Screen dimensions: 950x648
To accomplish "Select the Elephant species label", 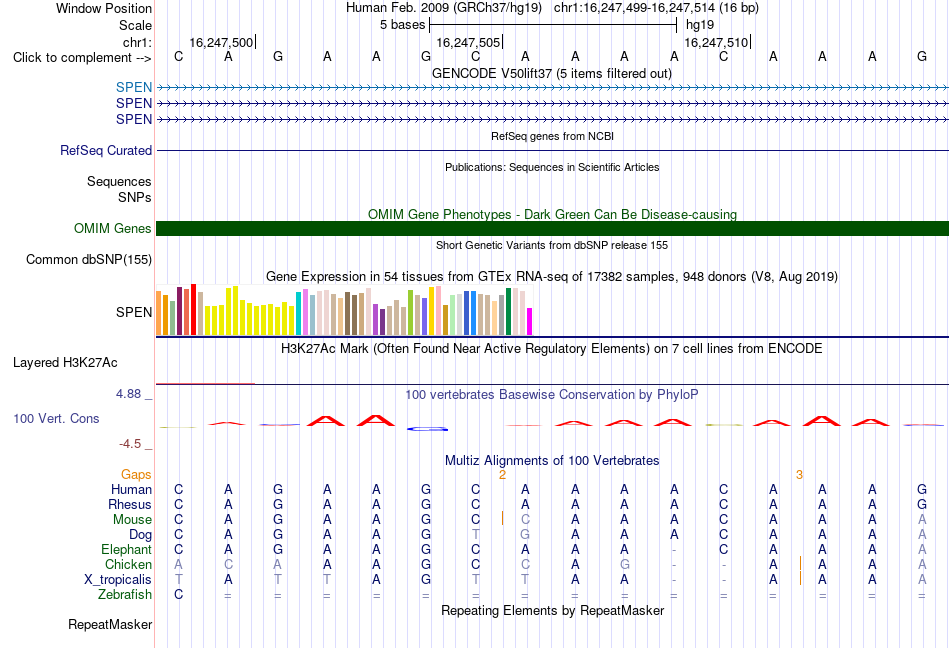I will click(126, 550).
